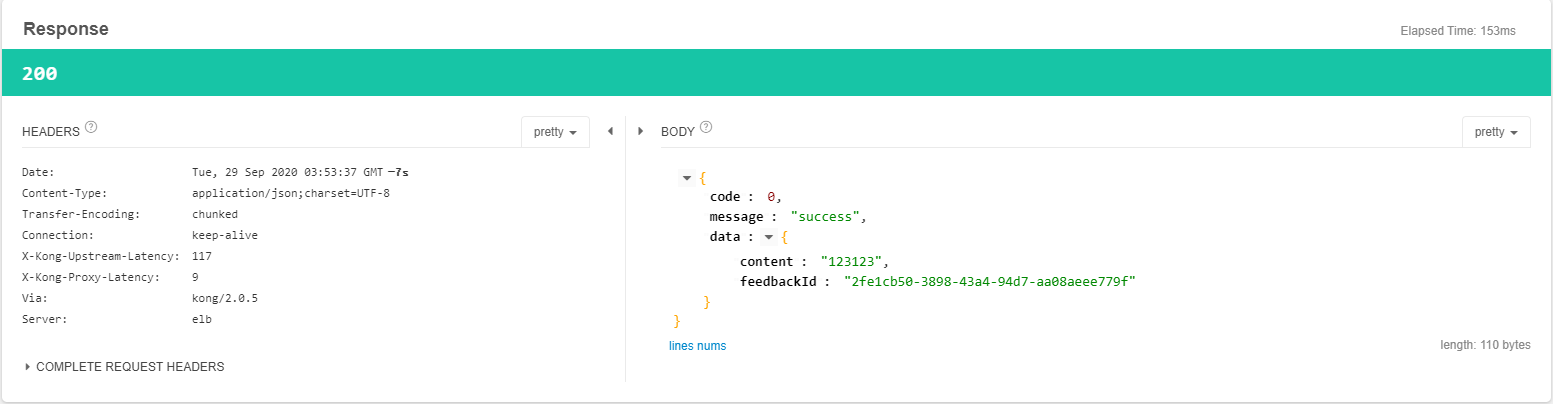Select the feedbackId UUID value
Screen dimensions: 1553x404
991,282
